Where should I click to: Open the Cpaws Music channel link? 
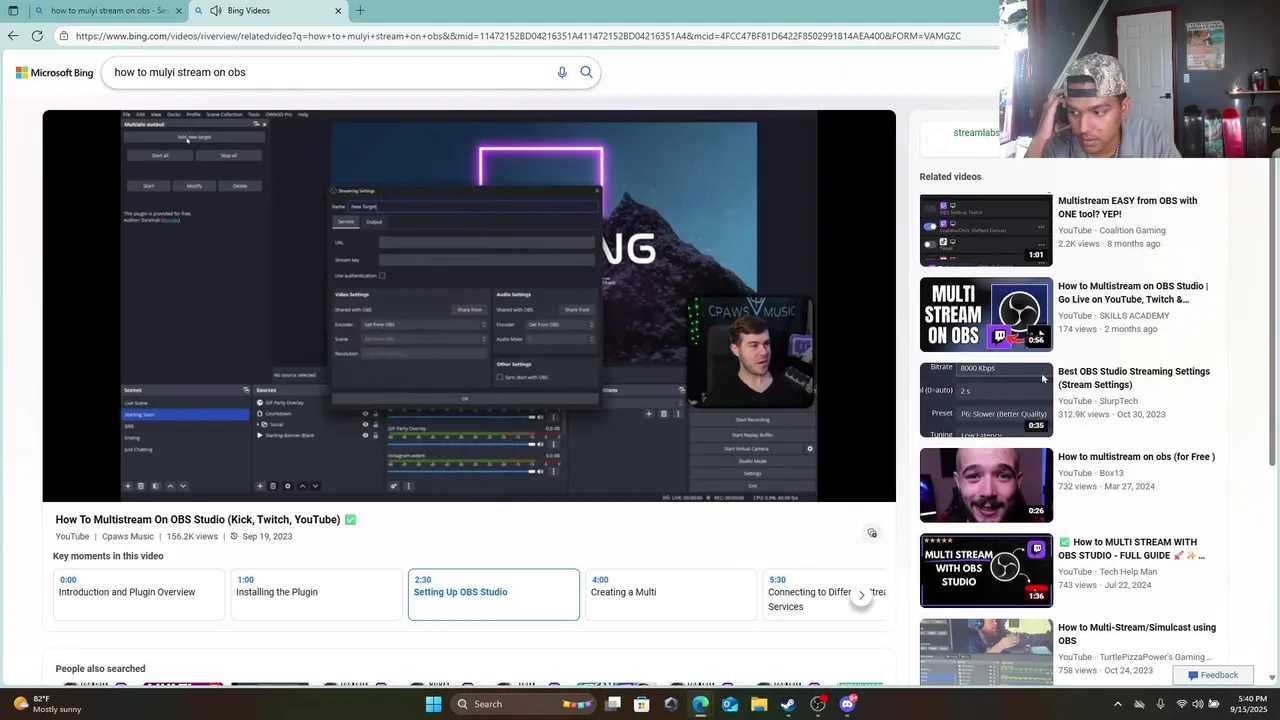128,536
